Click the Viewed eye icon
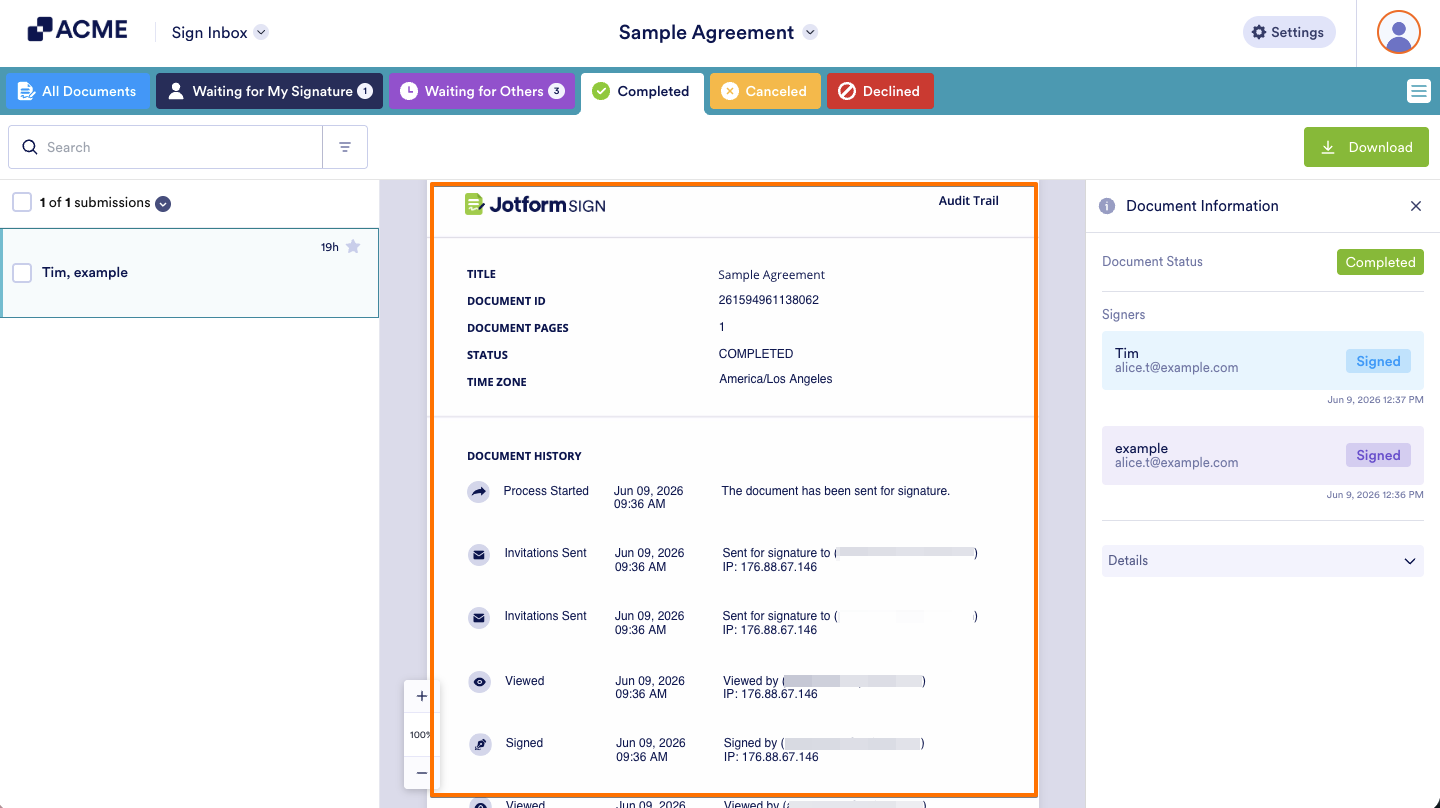 [480, 682]
